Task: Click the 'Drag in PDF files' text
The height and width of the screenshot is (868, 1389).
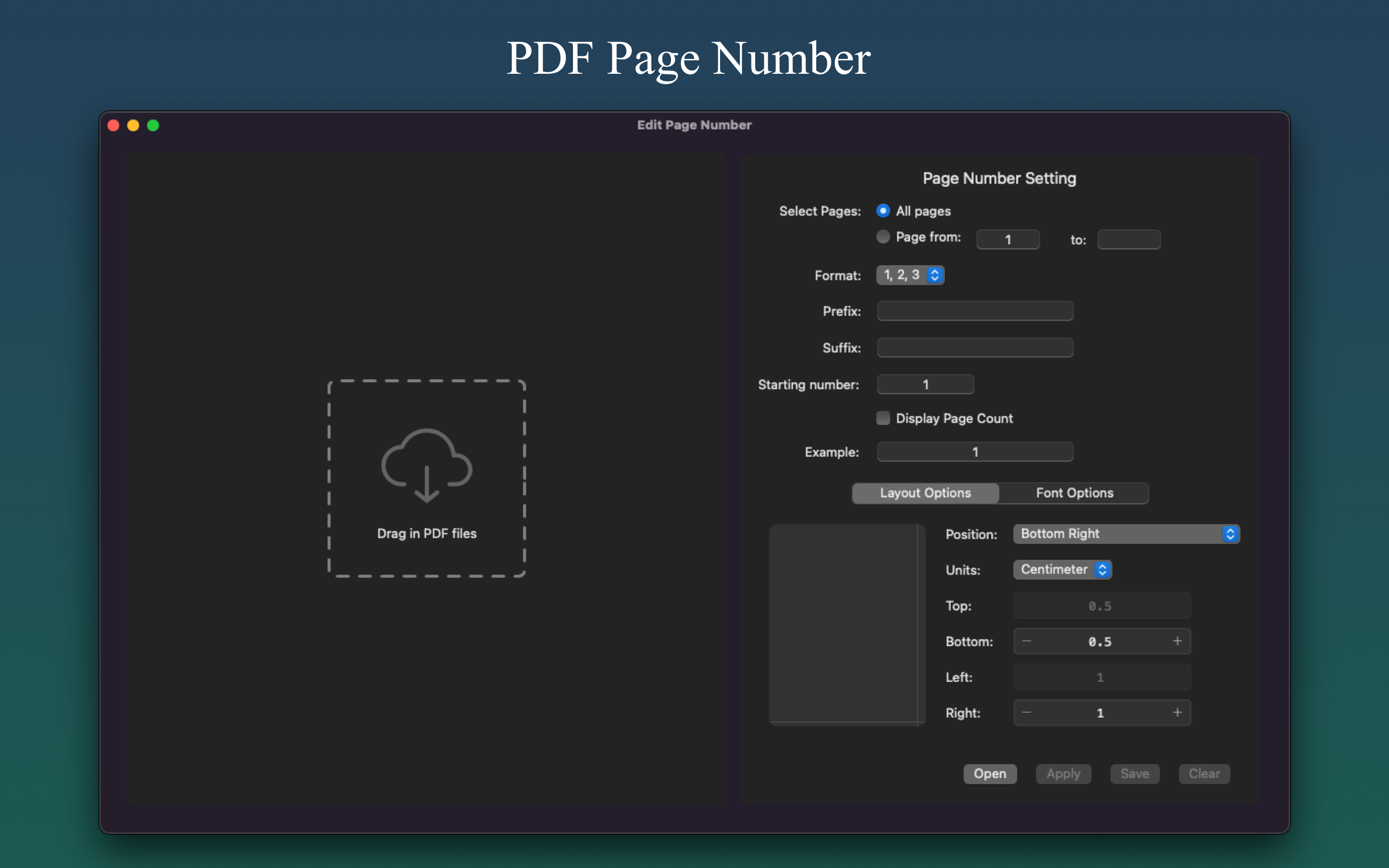Action: click(426, 533)
